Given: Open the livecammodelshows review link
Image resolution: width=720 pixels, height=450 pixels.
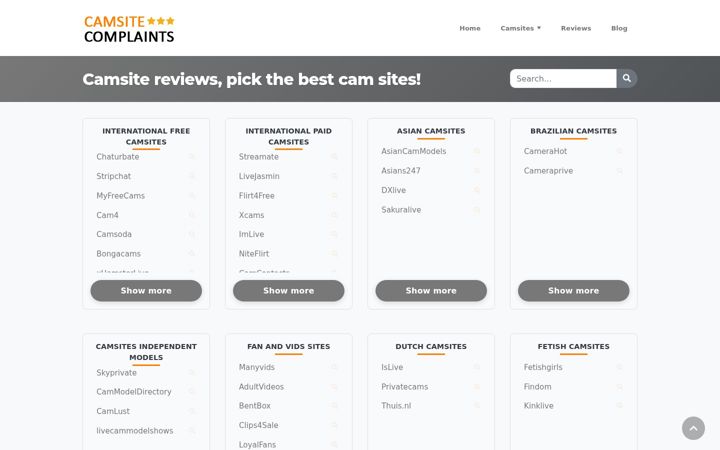Looking at the screenshot, I should point(135,431).
